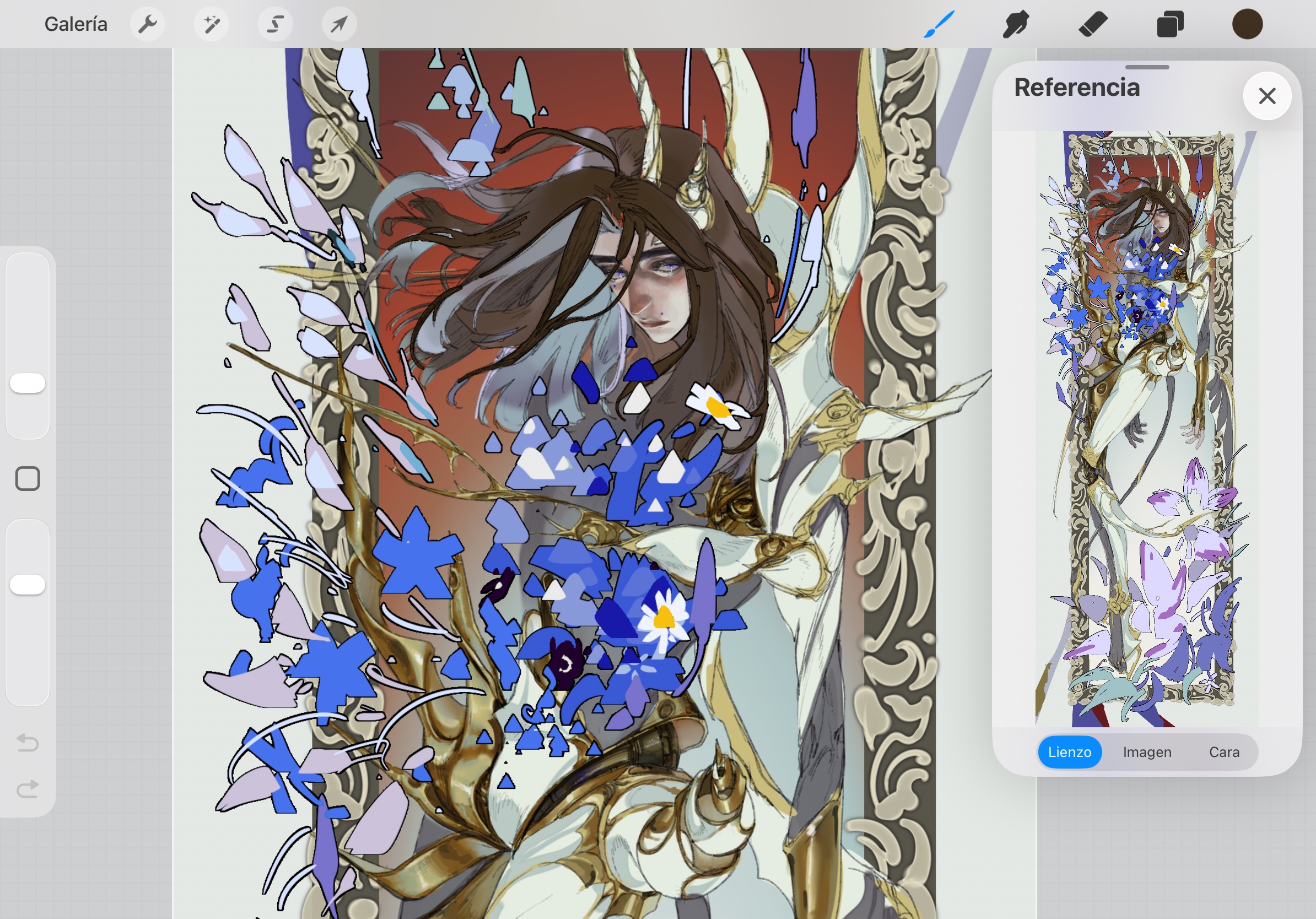Open the Adjustments magic wand menu
Viewport: 1316px width, 919px height.
[x=212, y=24]
